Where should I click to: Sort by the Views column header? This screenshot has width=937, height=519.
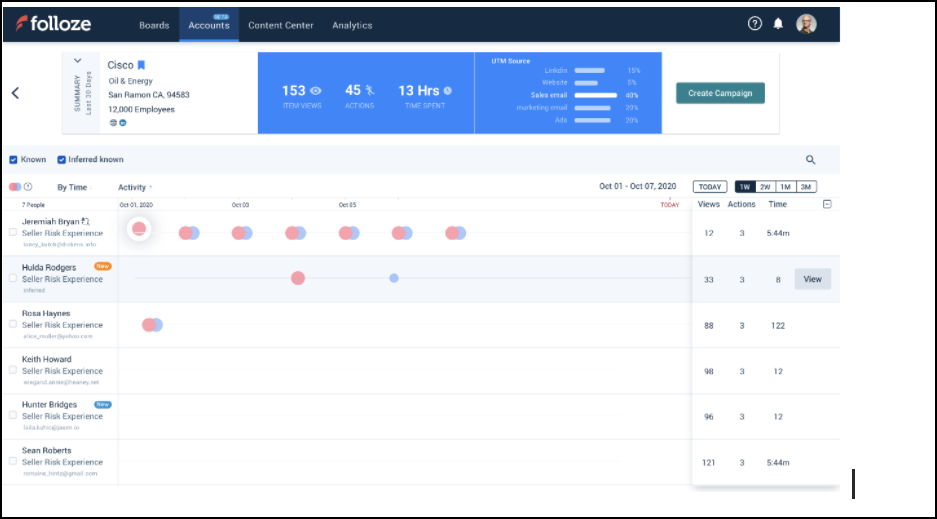[708, 204]
